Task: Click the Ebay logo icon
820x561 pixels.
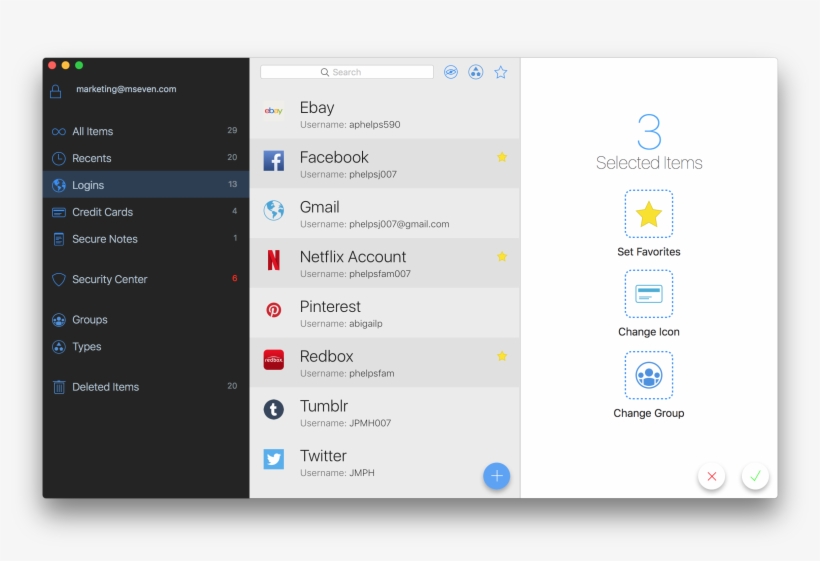Action: tap(274, 111)
